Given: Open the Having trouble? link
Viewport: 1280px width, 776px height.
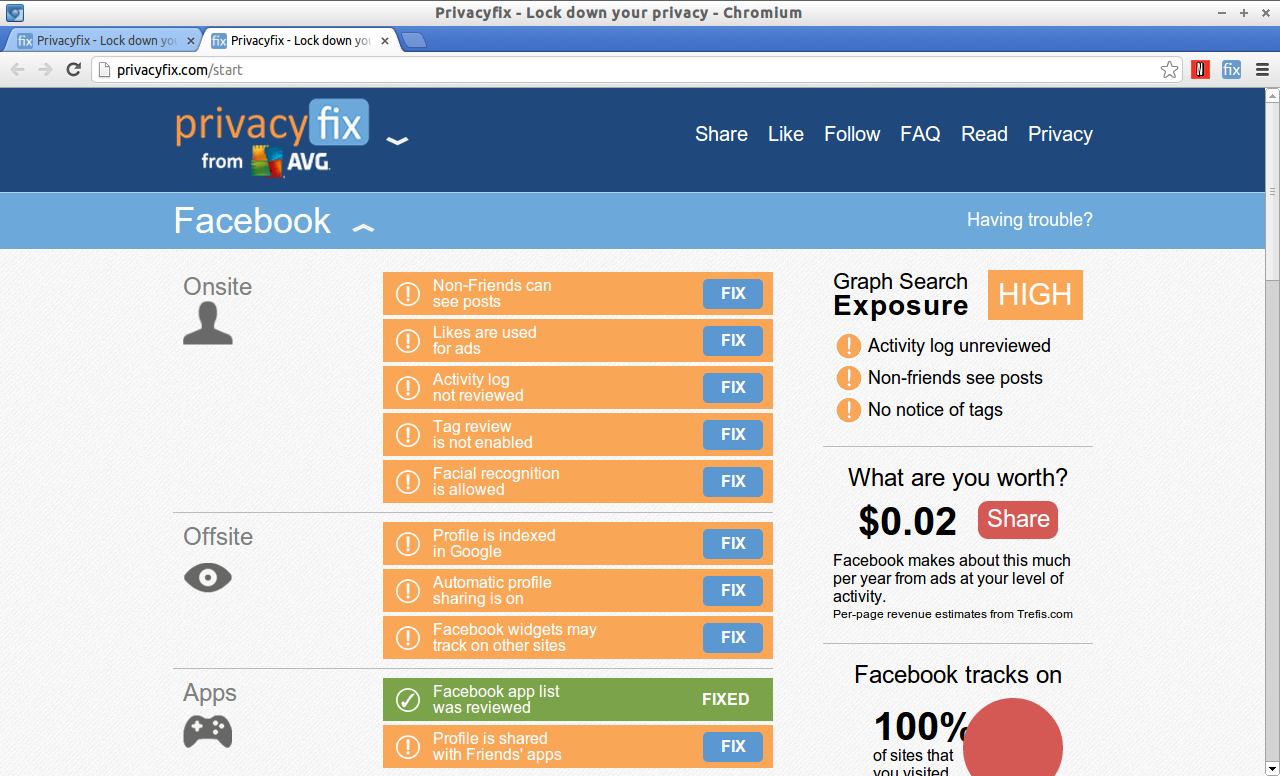Looking at the screenshot, I should (x=1030, y=220).
